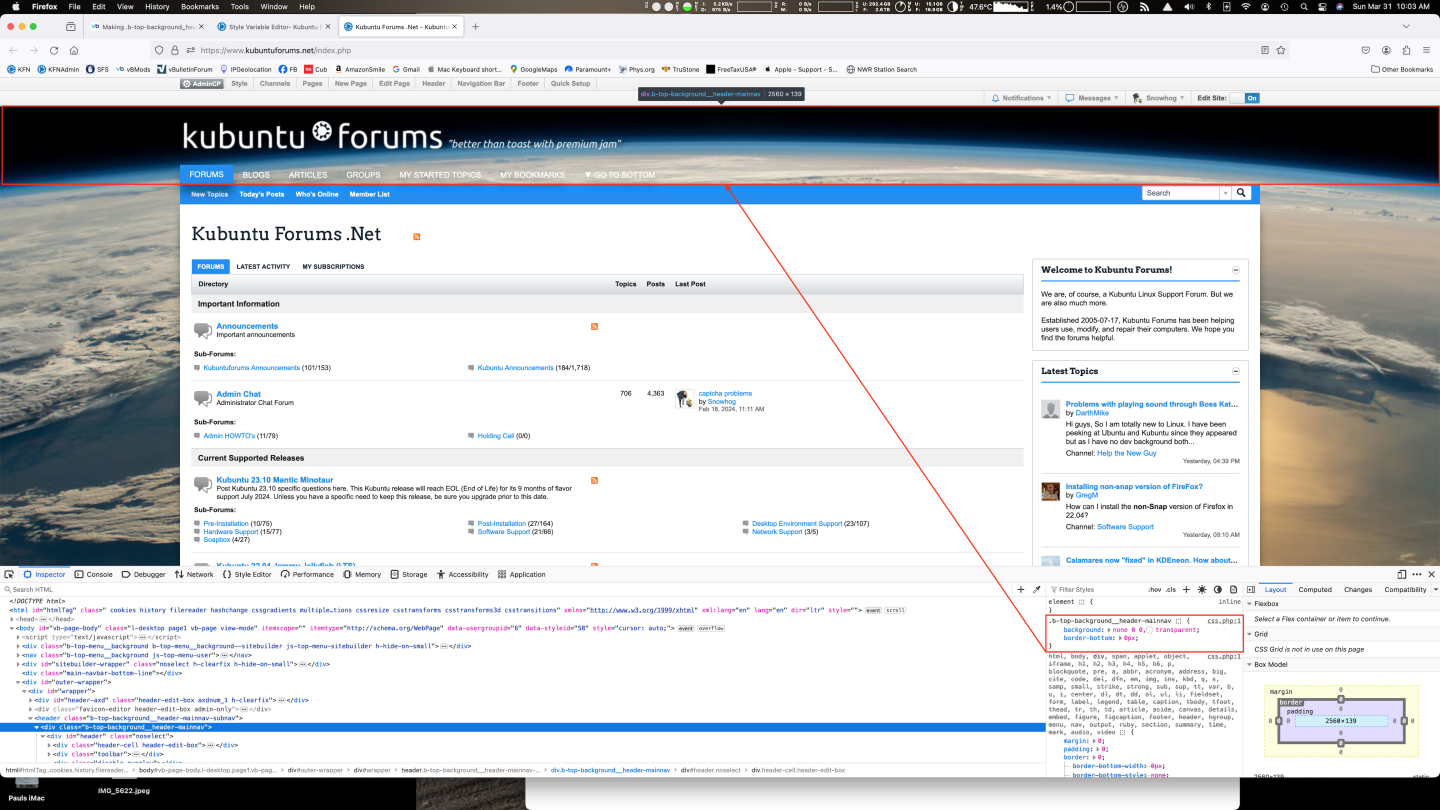Collapse the Box Model section
The image size is (1440, 810).
[x=1249, y=664]
